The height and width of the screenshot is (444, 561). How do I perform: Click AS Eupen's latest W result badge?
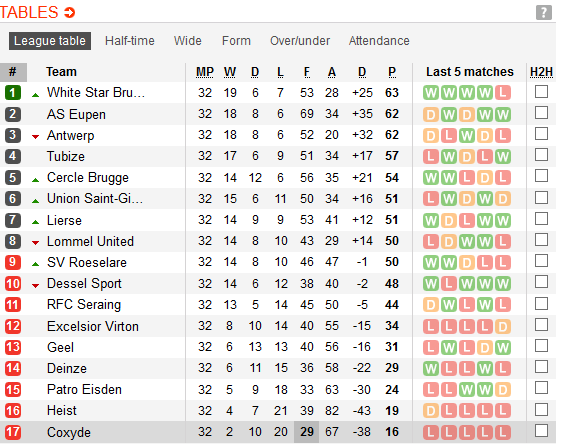click(503, 114)
